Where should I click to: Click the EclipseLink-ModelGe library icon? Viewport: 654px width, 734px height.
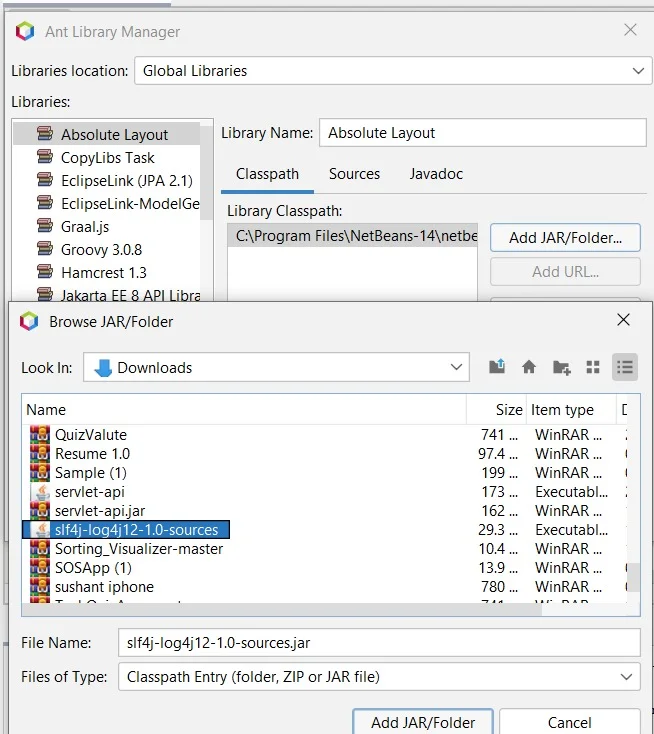tap(45, 203)
